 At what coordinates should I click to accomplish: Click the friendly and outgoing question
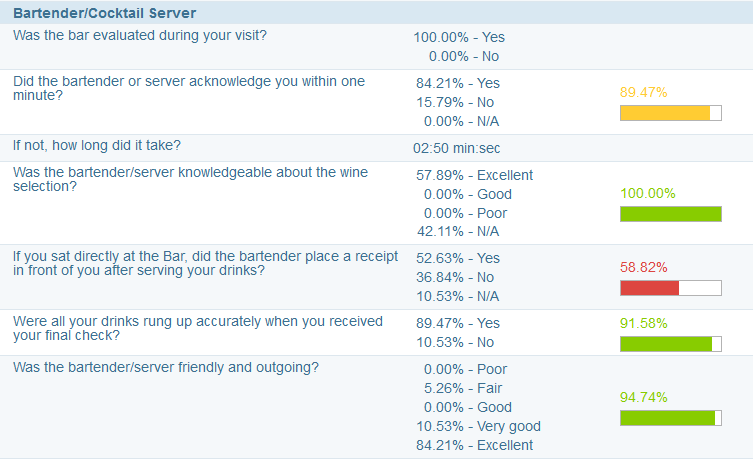click(x=166, y=367)
